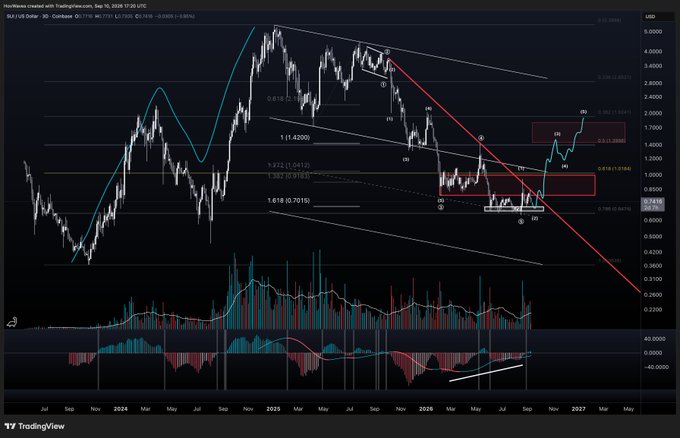The height and width of the screenshot is (438, 680).
Task: Click the 0.2600 price axis label
Action: tap(653, 295)
